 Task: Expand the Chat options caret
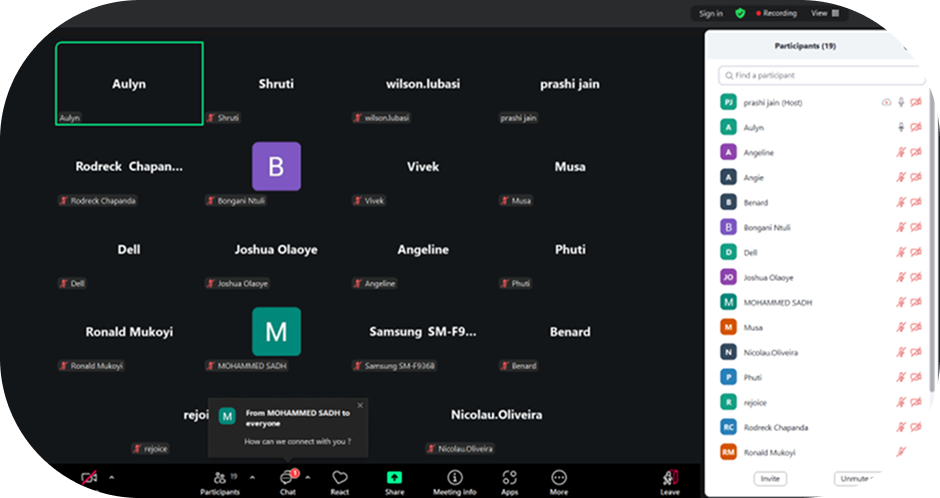point(308,478)
